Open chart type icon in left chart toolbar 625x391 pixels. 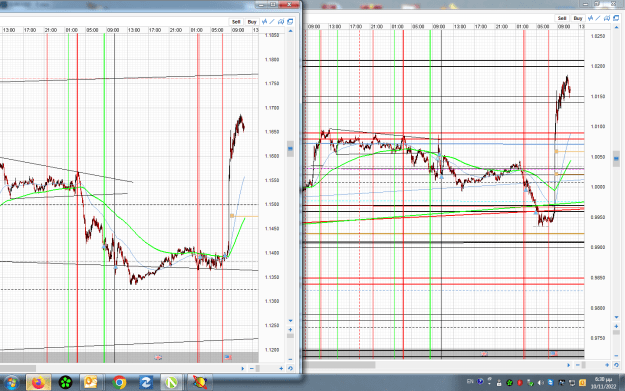pyautogui.click(x=281, y=22)
